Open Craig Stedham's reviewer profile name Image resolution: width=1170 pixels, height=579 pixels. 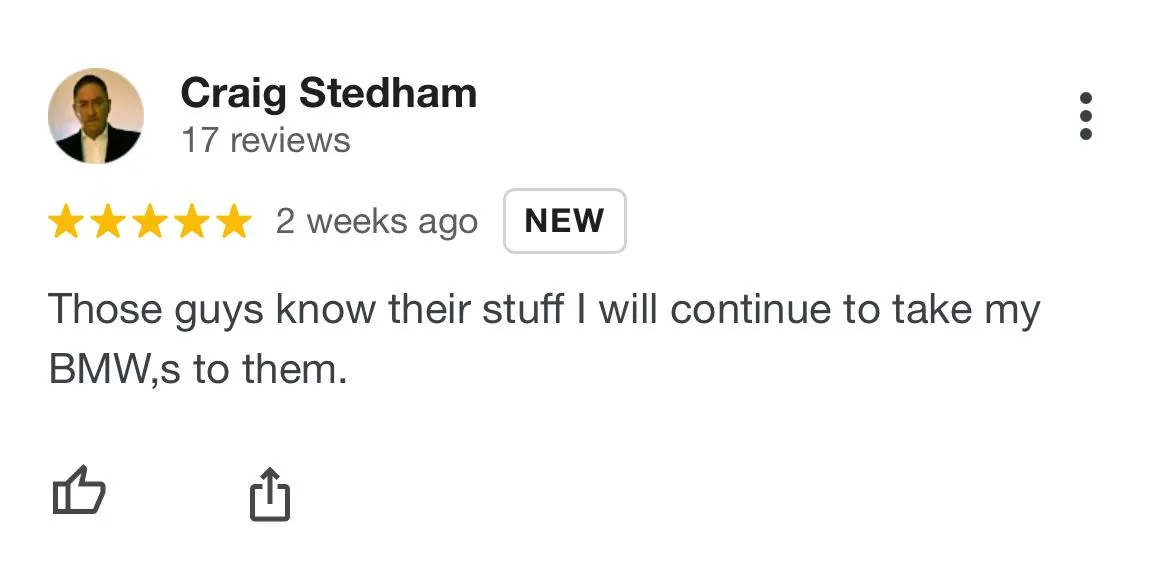[328, 94]
